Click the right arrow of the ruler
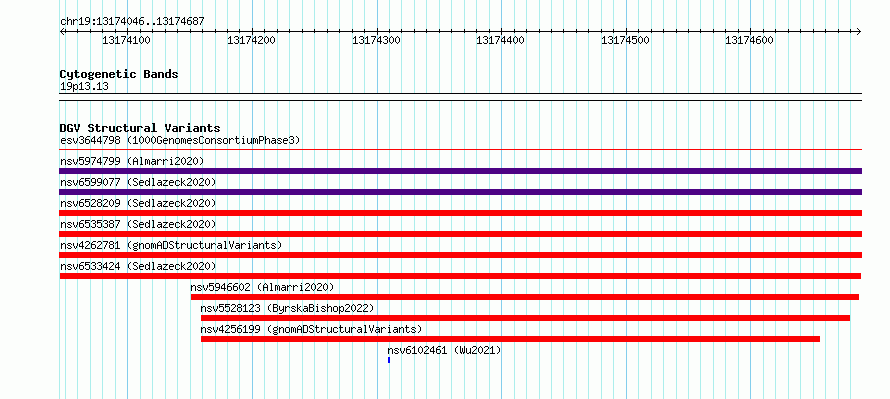Screen dimensions: 890x399 pyautogui.click(x=859, y=31)
